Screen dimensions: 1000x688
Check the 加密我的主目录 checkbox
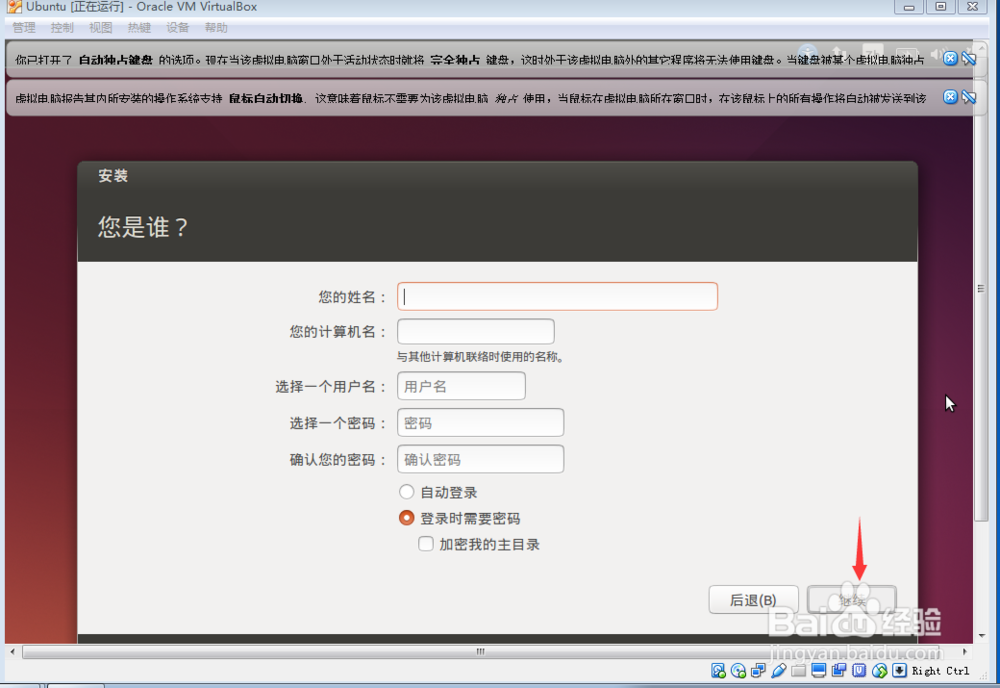point(426,543)
